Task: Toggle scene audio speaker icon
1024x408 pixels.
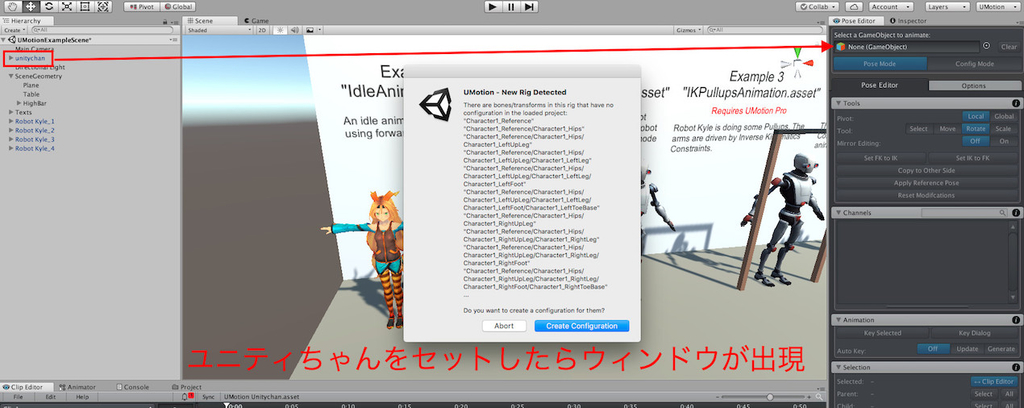Action: [295, 30]
